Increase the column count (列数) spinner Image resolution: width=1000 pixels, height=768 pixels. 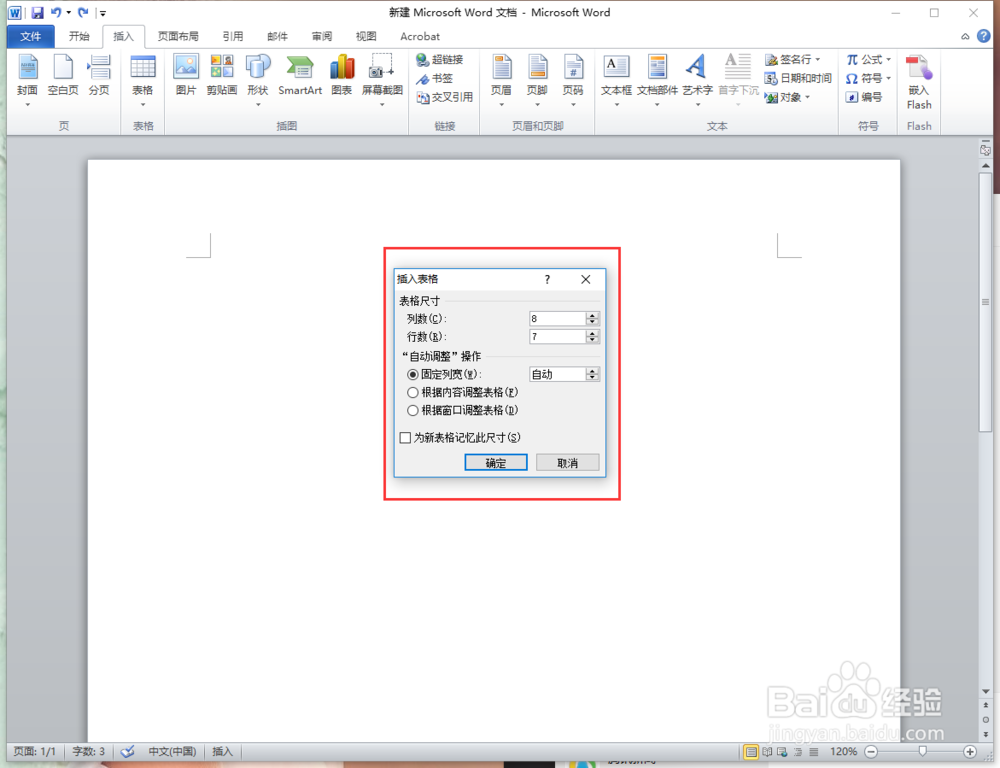[x=592, y=315]
